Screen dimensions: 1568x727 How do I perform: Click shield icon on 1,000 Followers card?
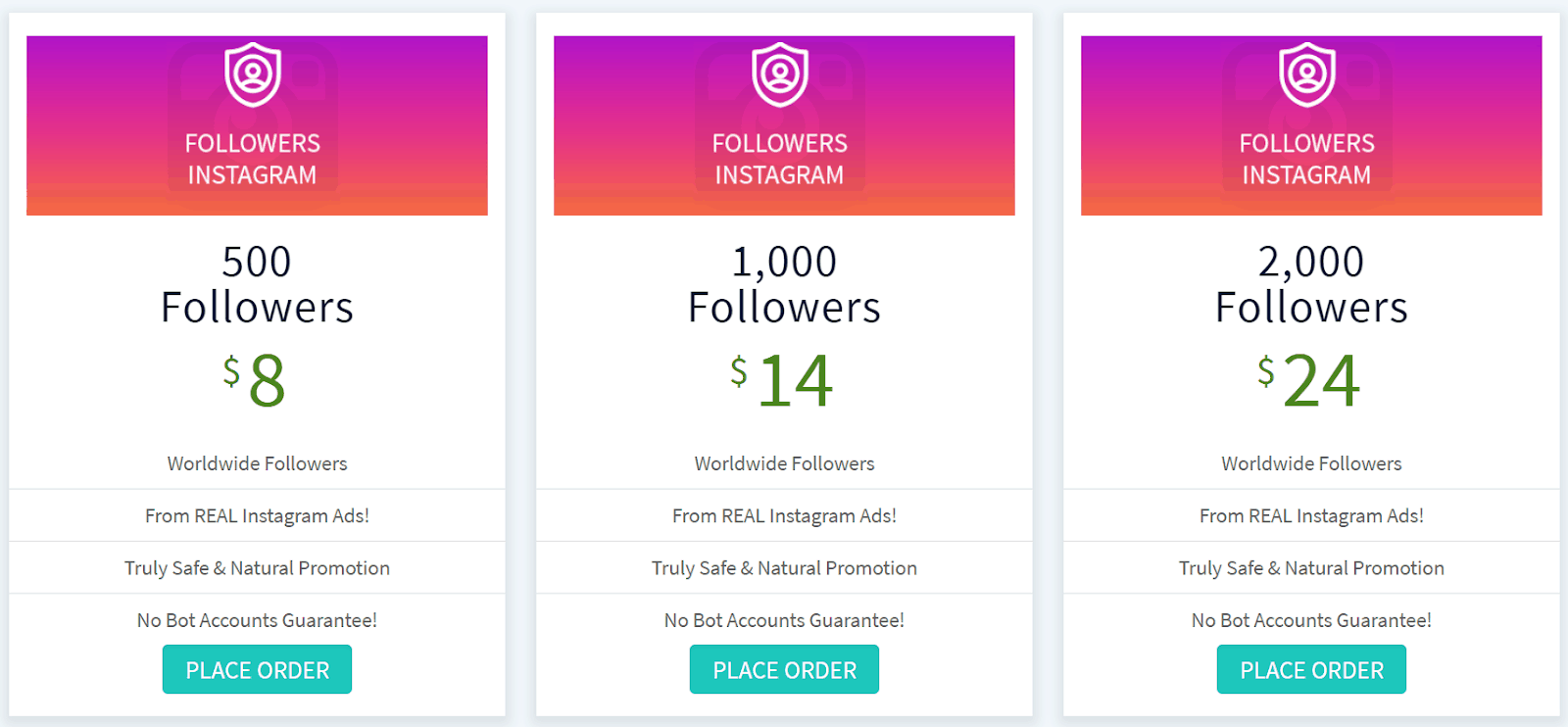(x=780, y=74)
